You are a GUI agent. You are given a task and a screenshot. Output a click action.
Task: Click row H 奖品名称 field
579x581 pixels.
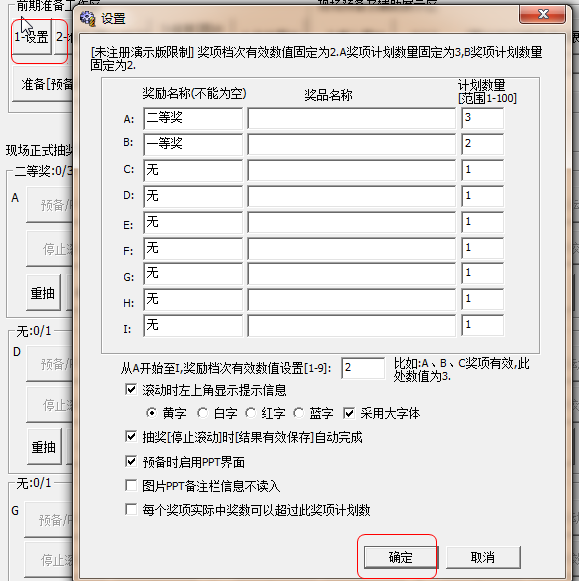pos(352,299)
